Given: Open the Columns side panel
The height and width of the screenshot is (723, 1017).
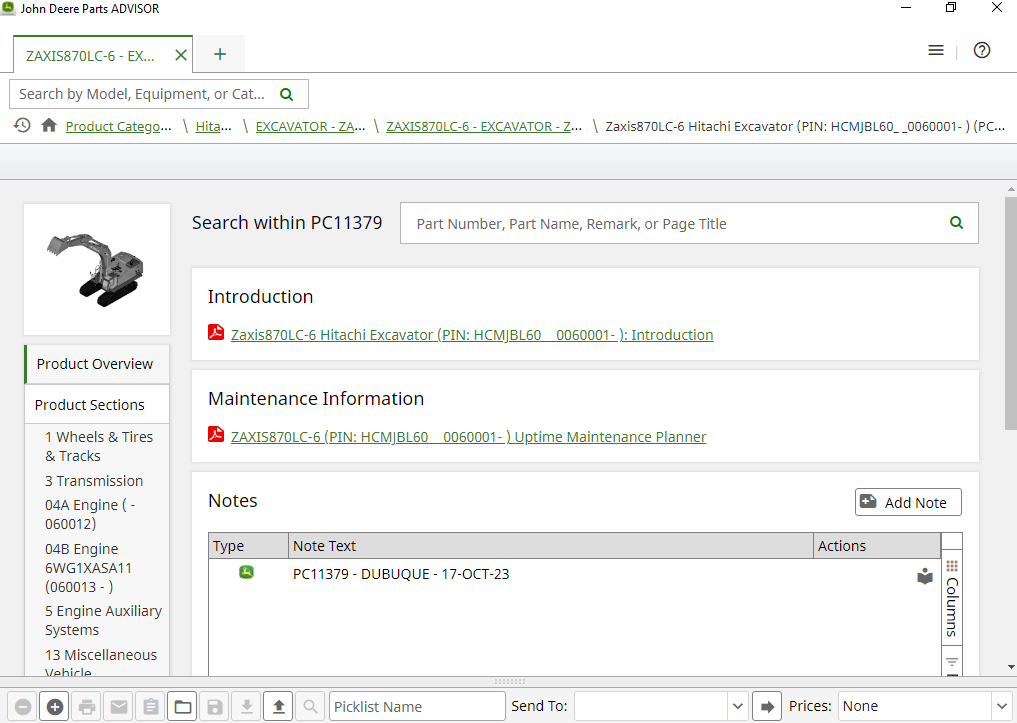Looking at the screenshot, I should [952, 598].
